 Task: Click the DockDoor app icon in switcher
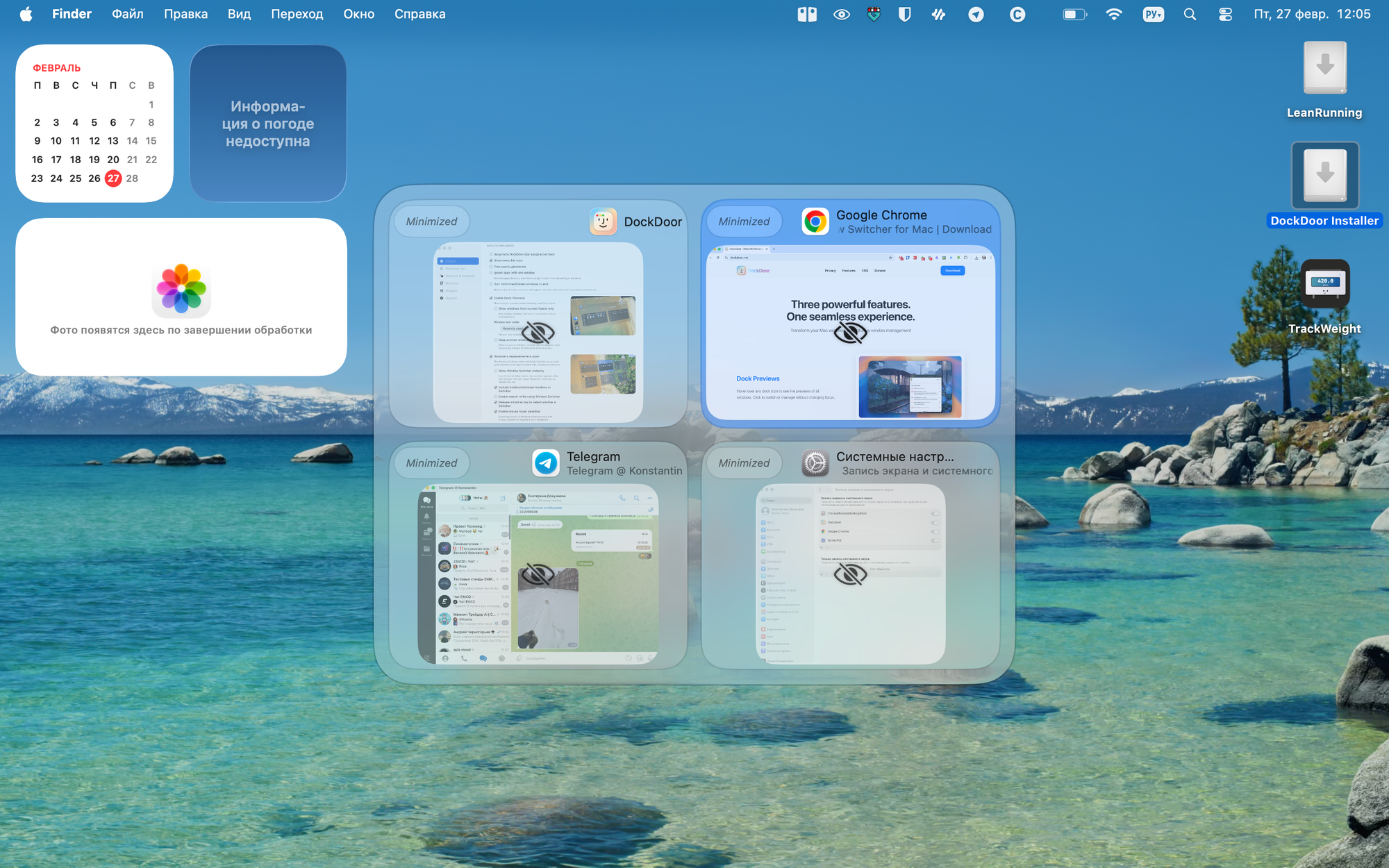603,222
